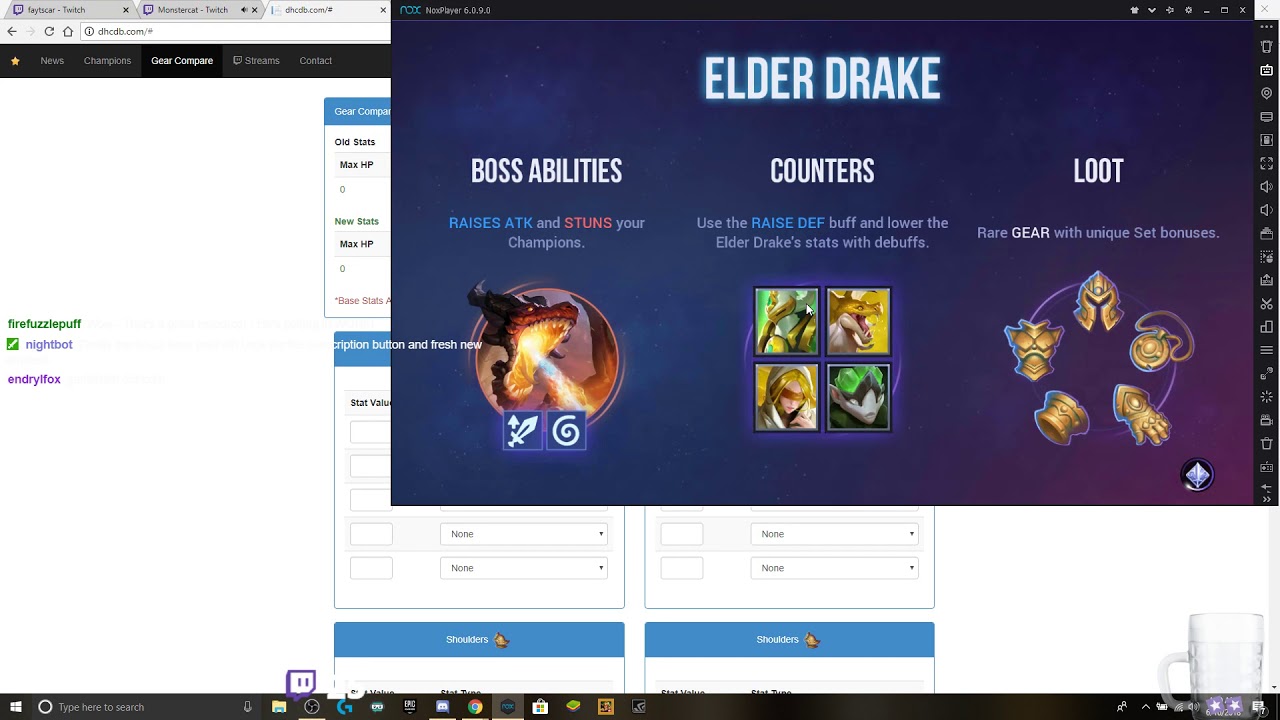Select the blonde hooded counter champion portrait
The width and height of the screenshot is (1280, 720).
click(x=786, y=397)
